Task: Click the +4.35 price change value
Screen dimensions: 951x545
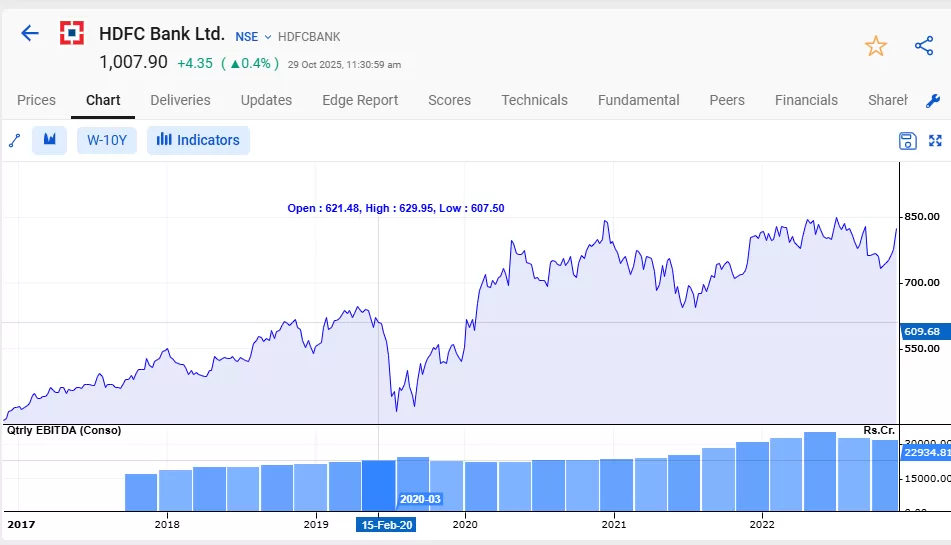Action: [195, 64]
